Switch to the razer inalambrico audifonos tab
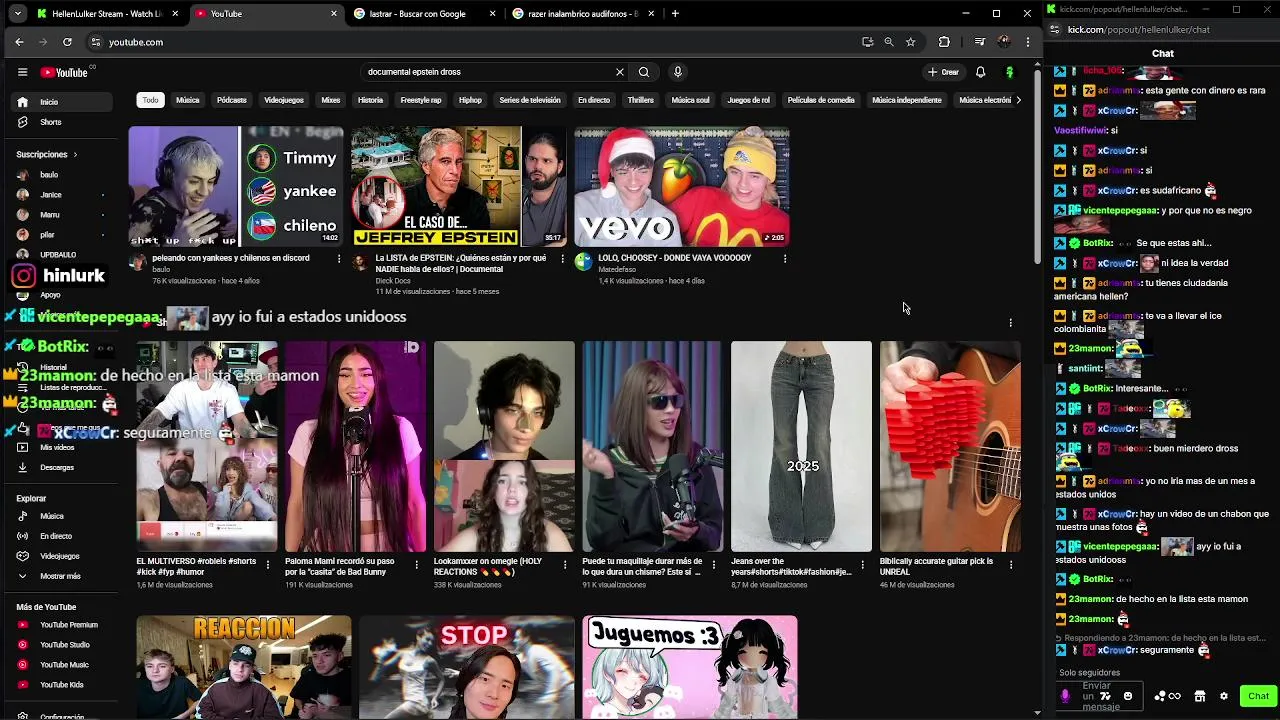The width and height of the screenshot is (1280, 720). (x=584, y=14)
